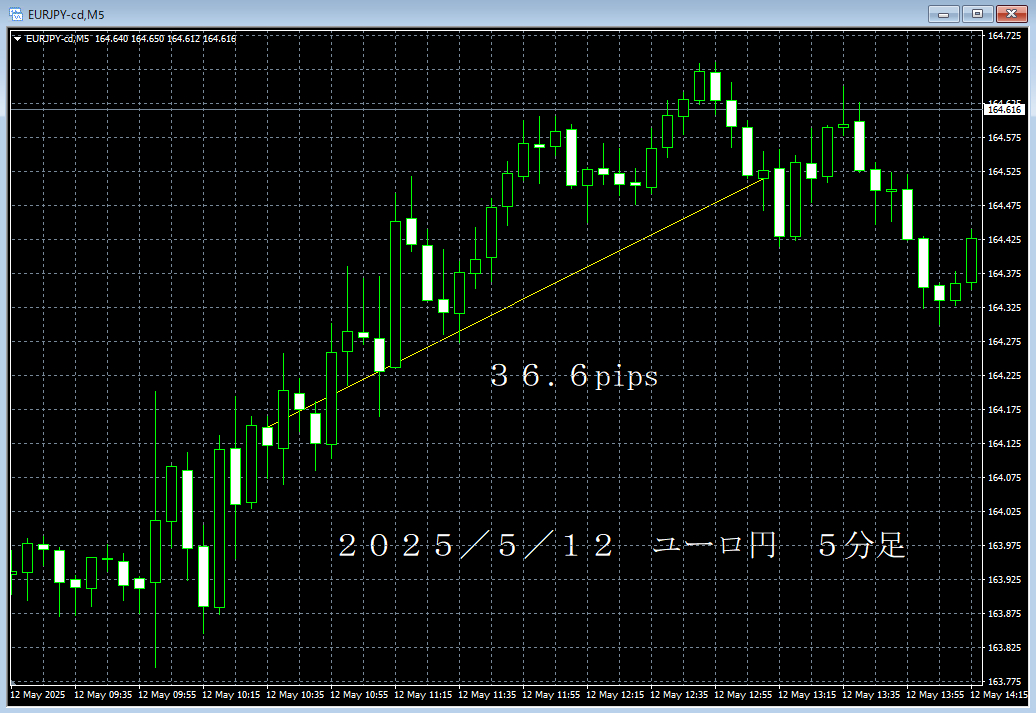Click price scale value 163.775
This screenshot has height=713, width=1036.
point(1004,681)
